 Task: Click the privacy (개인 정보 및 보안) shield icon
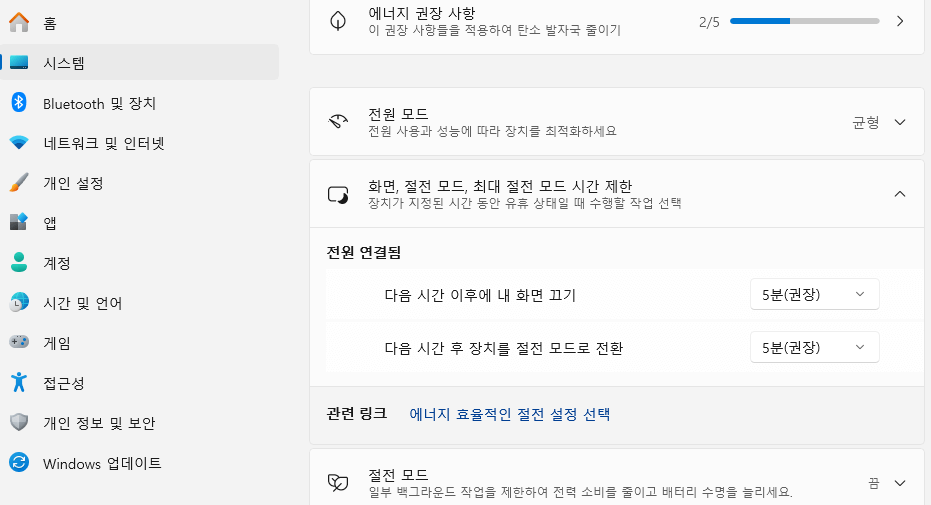[19, 423]
